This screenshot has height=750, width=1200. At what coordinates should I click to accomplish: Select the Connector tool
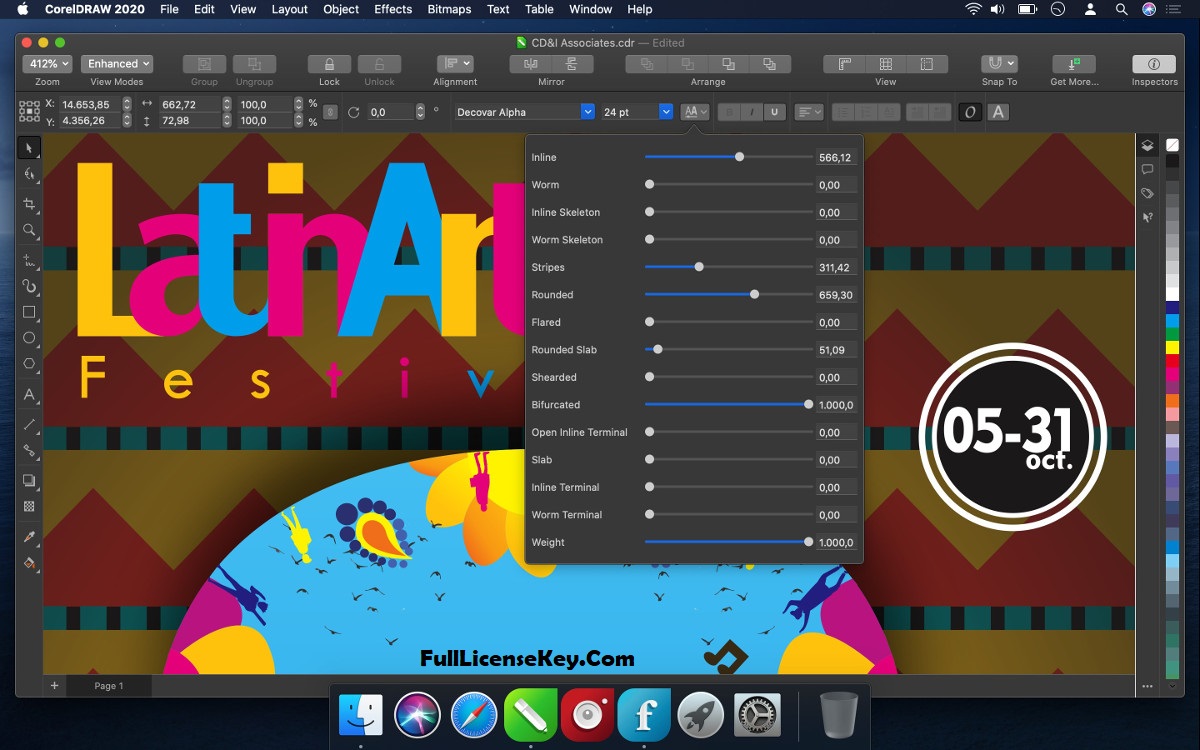click(x=29, y=451)
